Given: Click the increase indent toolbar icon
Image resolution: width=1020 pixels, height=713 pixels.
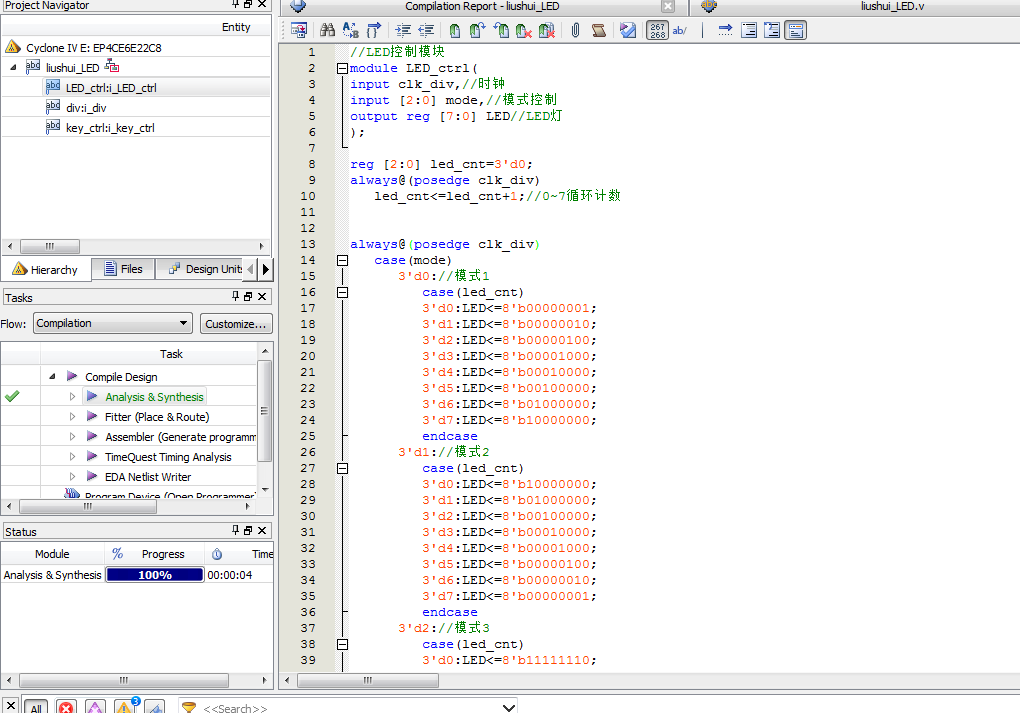Looking at the screenshot, I should point(403,31).
